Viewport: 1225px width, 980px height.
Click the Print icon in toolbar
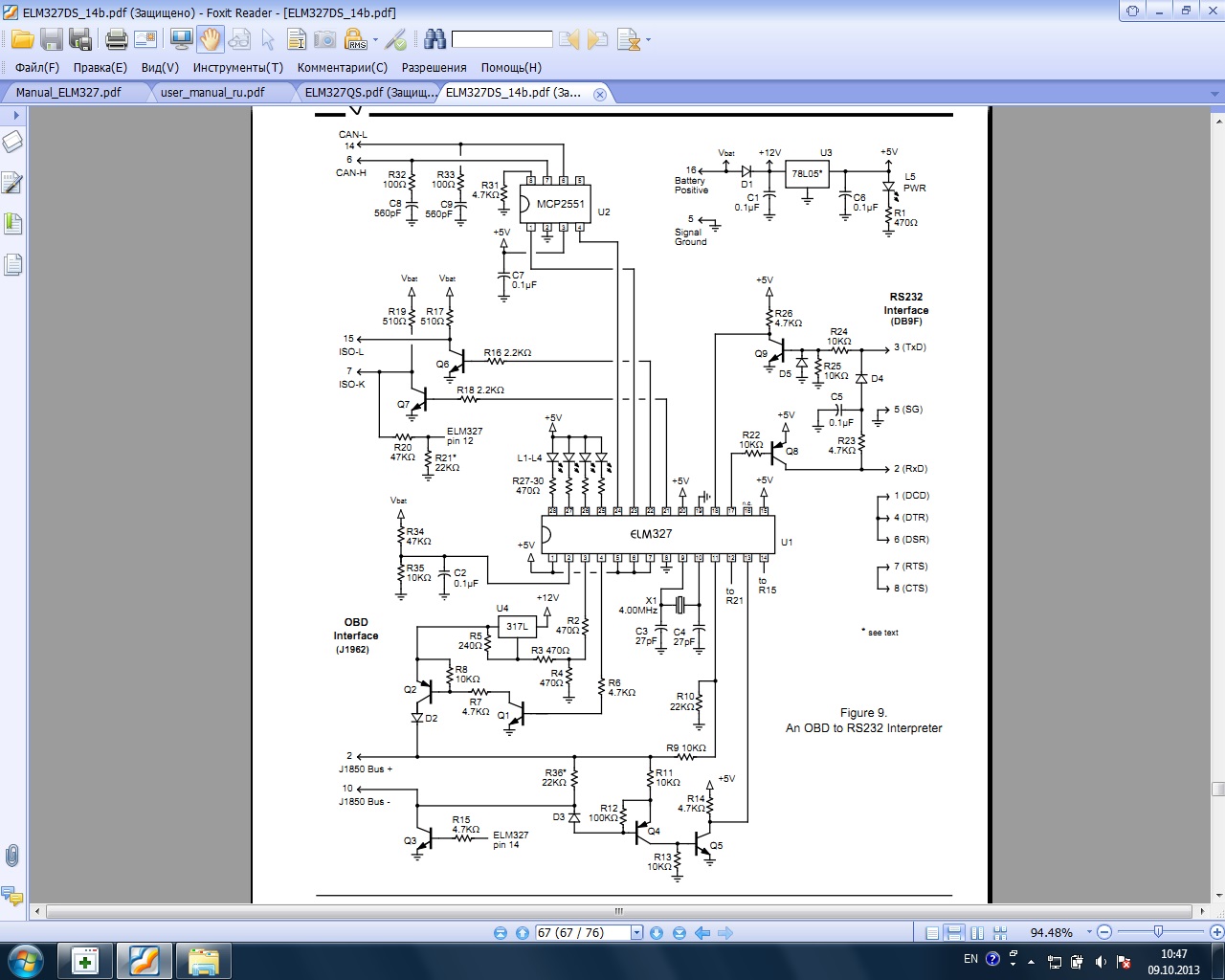coord(117,39)
